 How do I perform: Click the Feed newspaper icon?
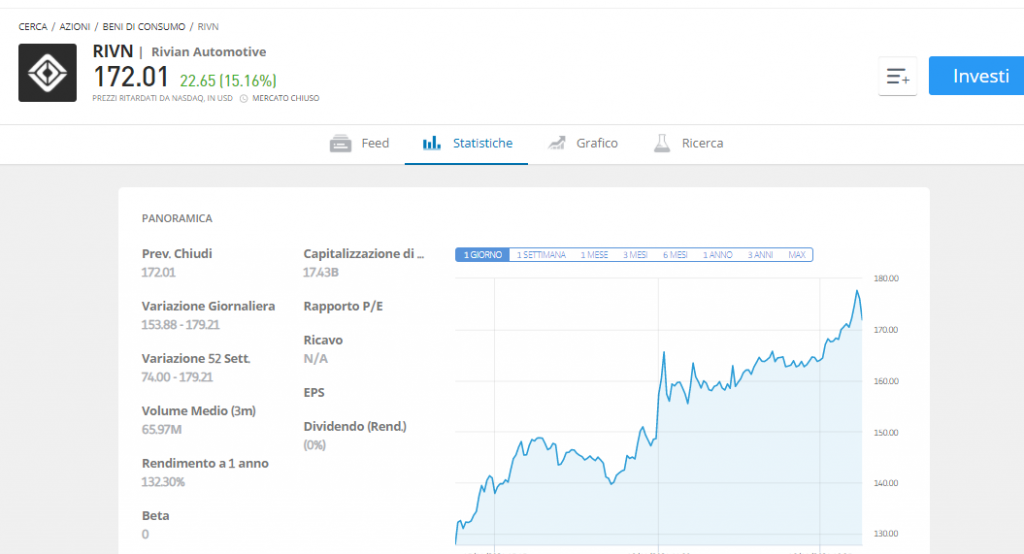tap(340, 143)
